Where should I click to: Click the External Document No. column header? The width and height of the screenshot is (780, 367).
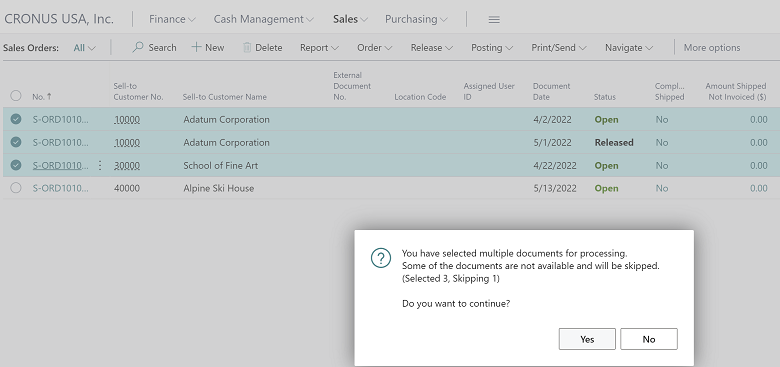point(352,86)
